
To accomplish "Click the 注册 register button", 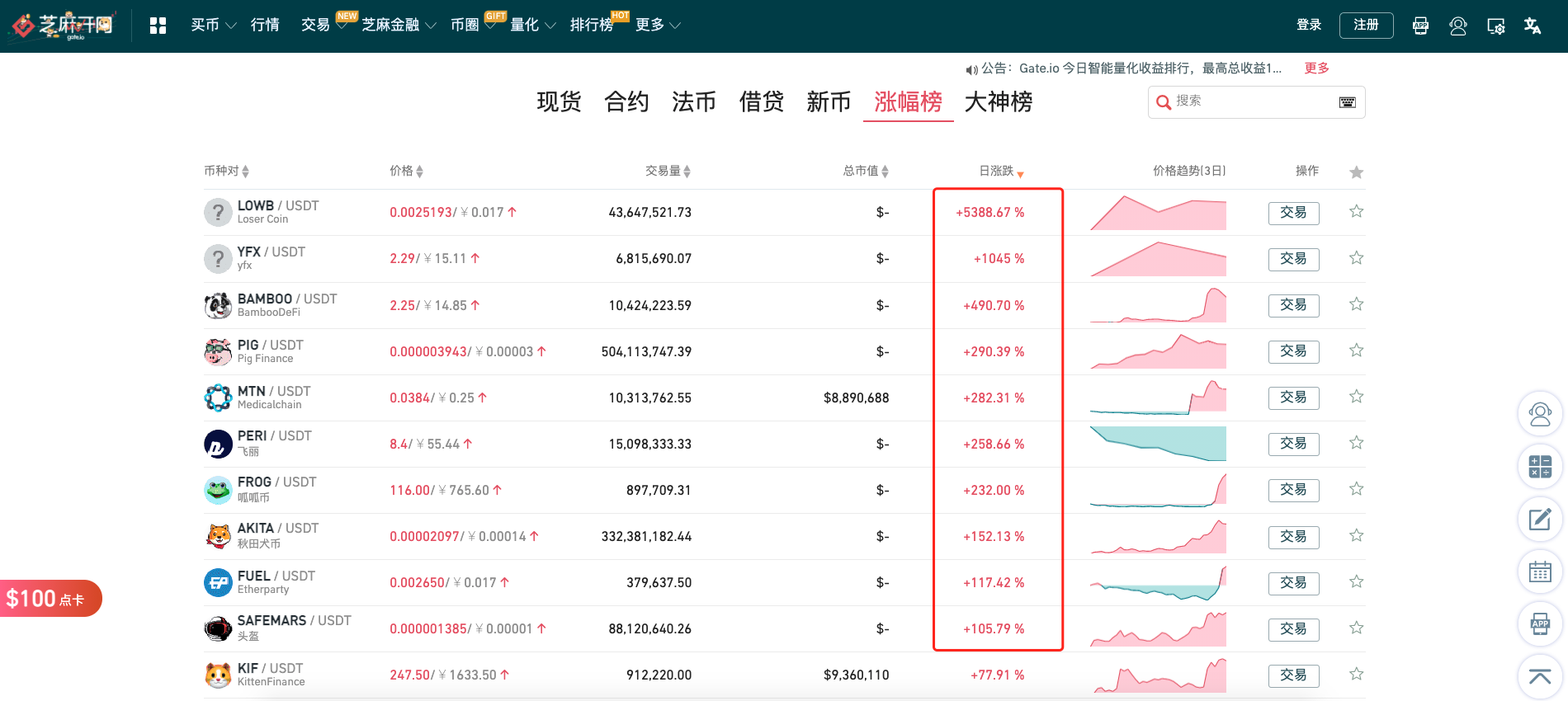I will [x=1366, y=26].
